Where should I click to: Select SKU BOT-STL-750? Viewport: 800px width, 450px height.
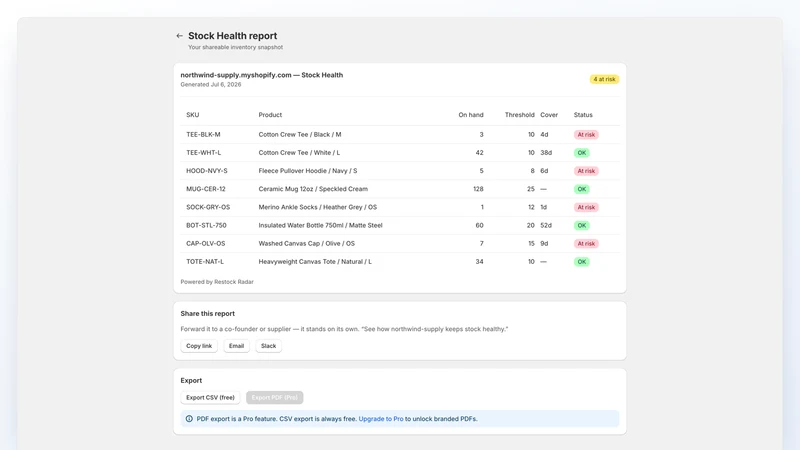pos(206,225)
